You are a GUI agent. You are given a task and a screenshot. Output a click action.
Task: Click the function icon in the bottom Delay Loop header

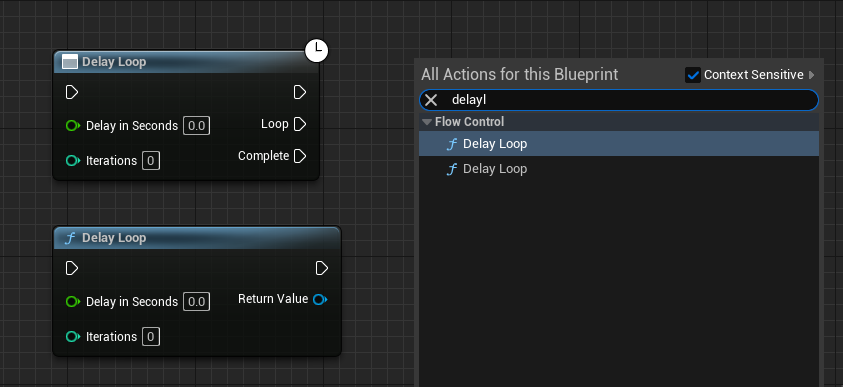pos(70,238)
